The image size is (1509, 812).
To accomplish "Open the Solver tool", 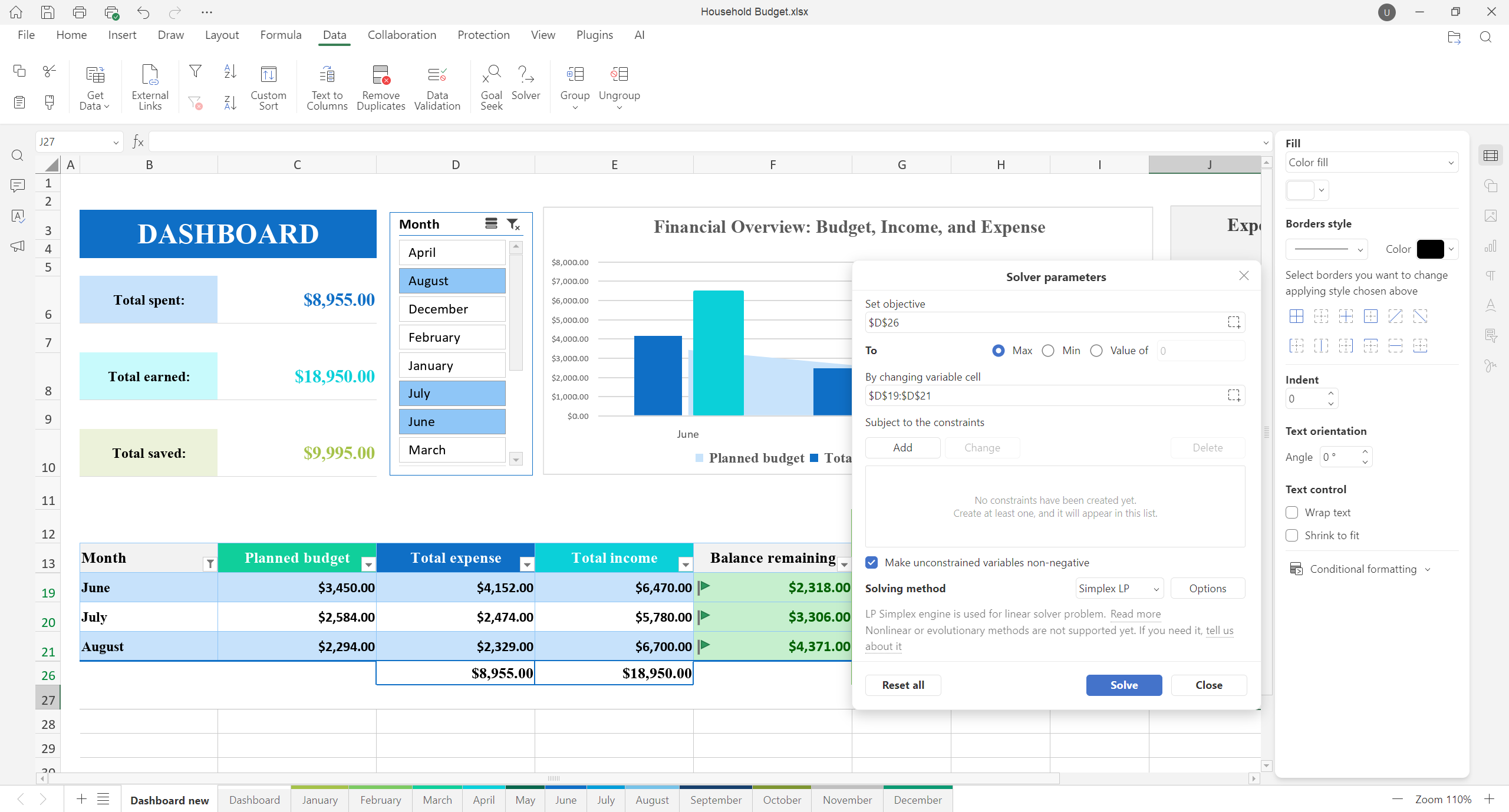I will 525,87.
